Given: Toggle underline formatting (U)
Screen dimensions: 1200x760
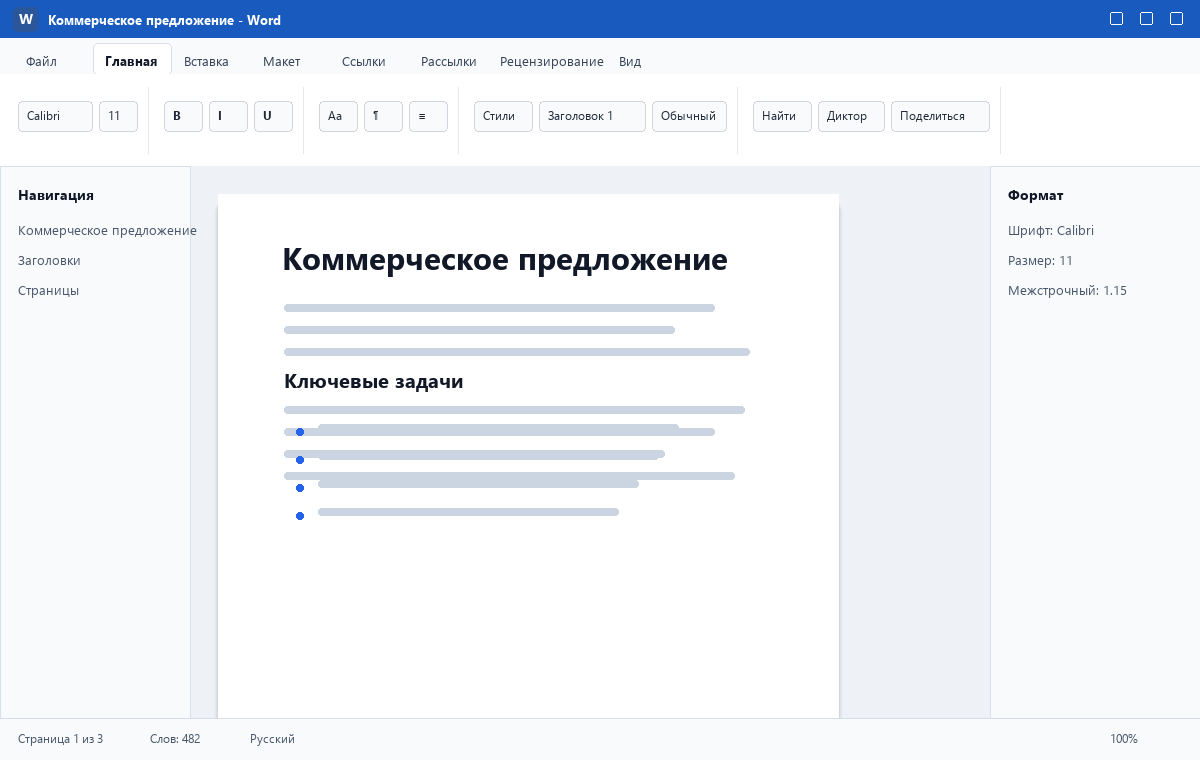Looking at the screenshot, I should pos(273,116).
